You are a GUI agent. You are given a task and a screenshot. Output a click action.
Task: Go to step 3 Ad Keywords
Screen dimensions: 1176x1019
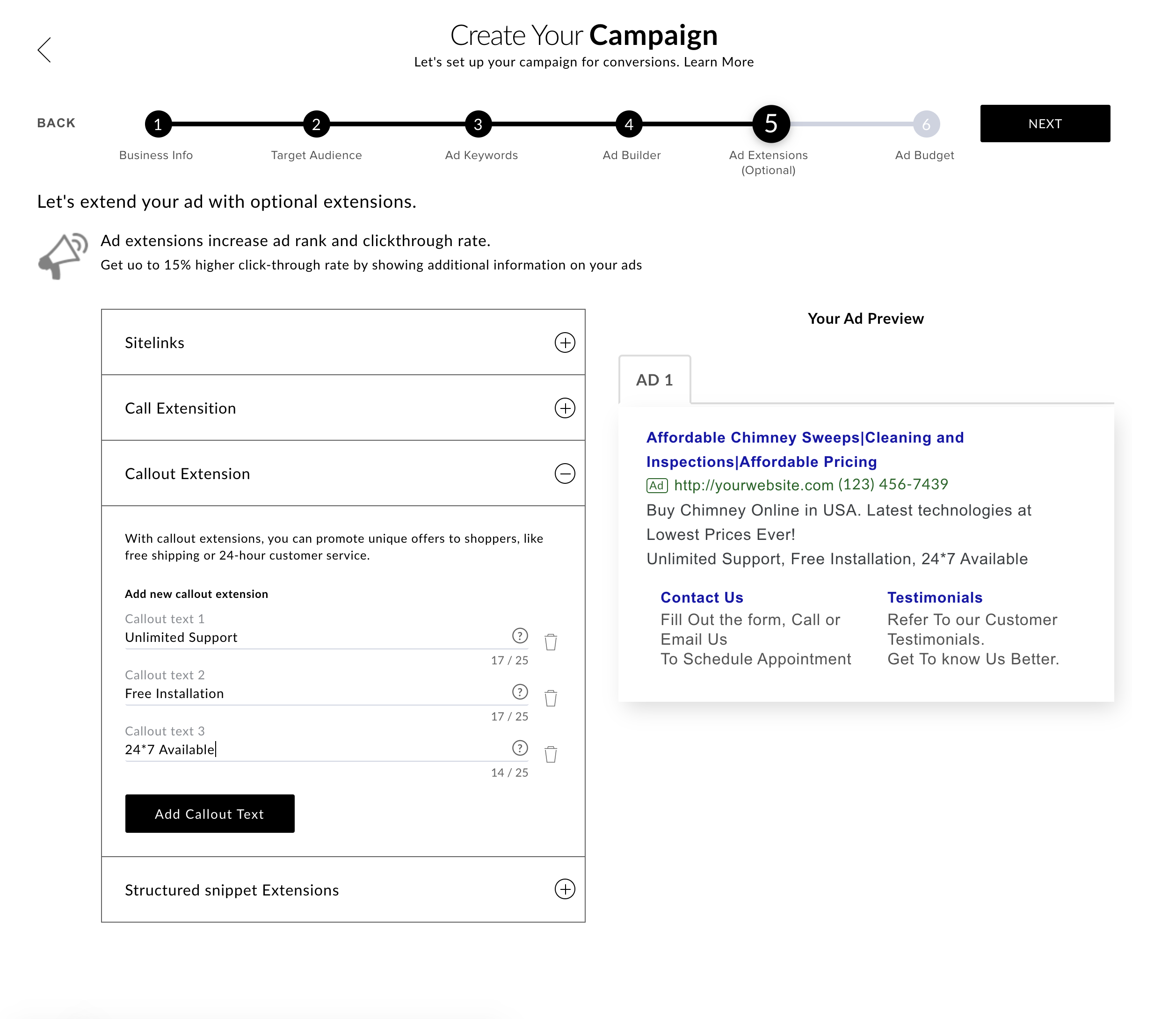click(478, 124)
